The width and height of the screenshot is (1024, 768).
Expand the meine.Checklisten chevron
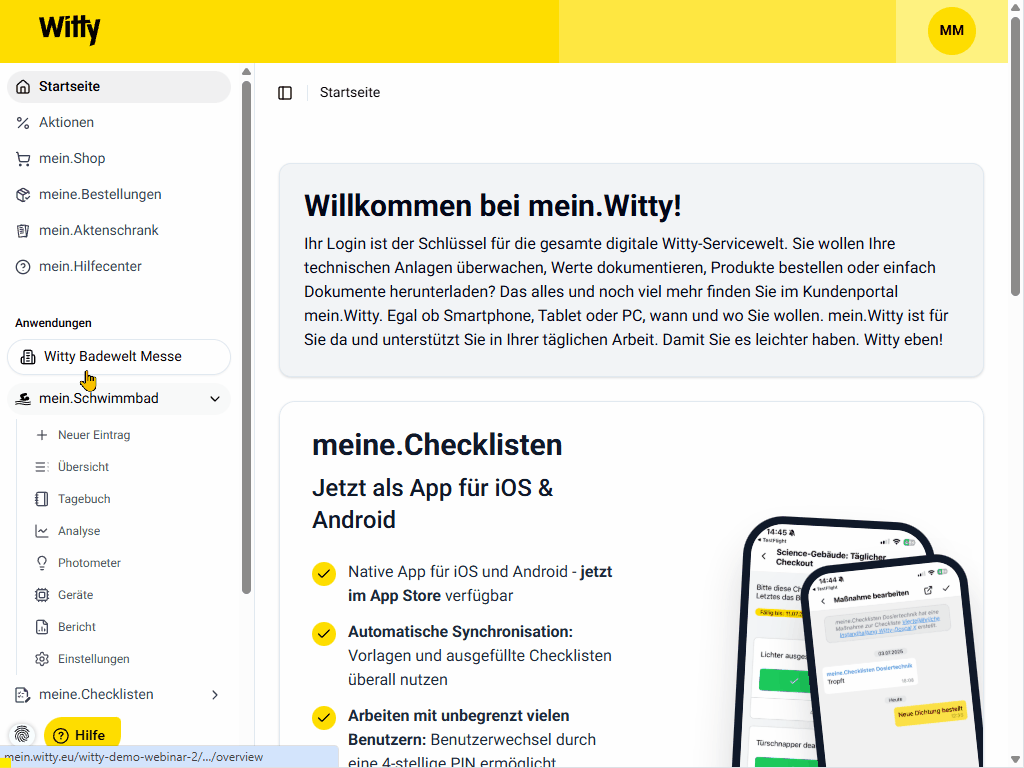tap(215, 695)
